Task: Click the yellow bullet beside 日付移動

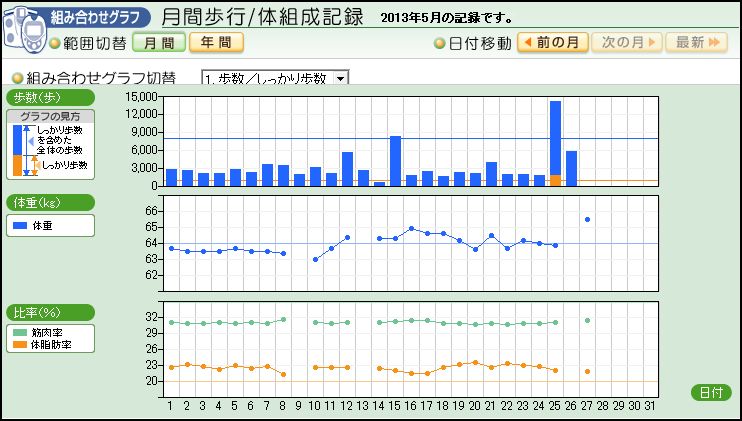Action: 440,44
